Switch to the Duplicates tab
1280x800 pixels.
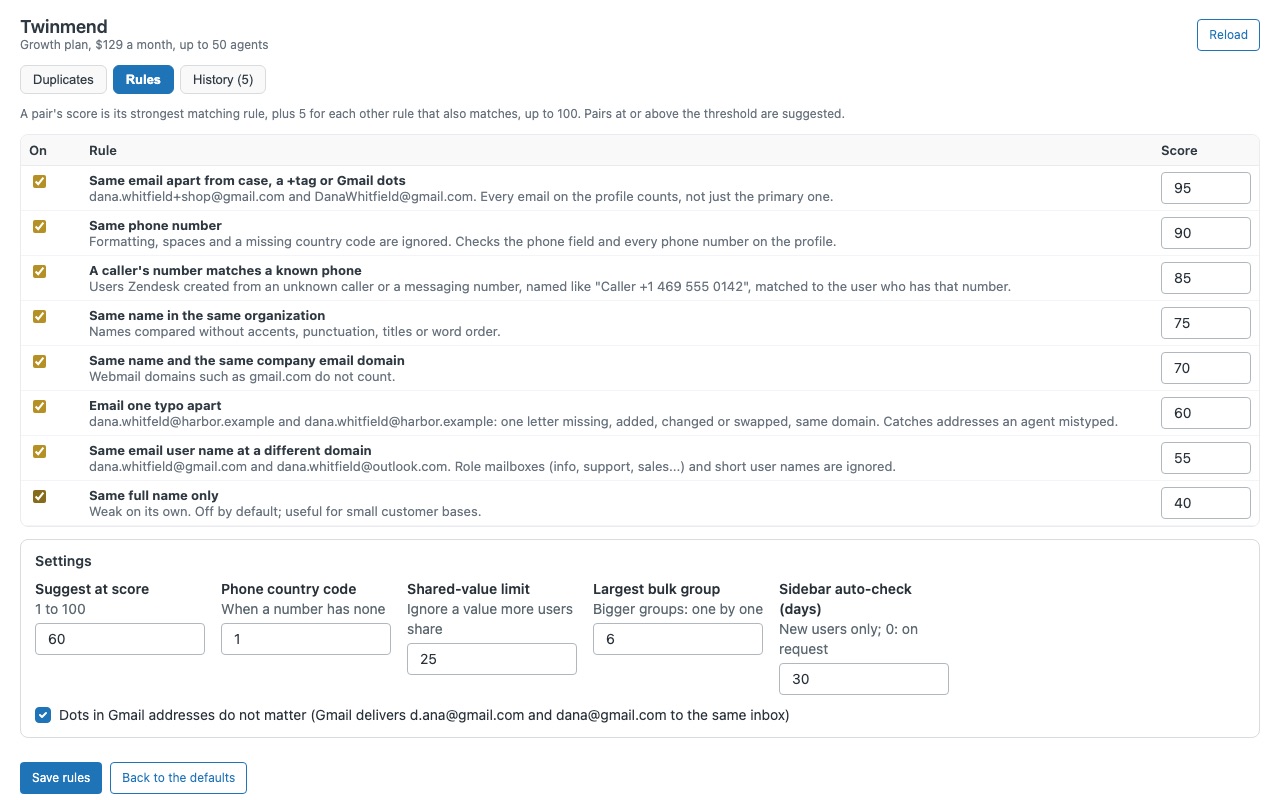[63, 79]
